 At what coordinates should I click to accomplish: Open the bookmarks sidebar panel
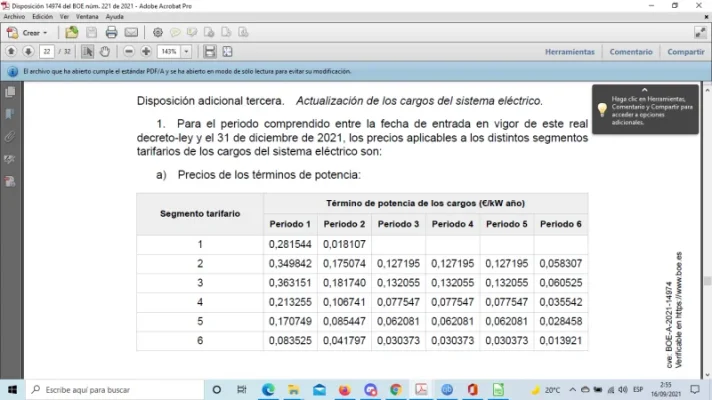click(x=10, y=114)
